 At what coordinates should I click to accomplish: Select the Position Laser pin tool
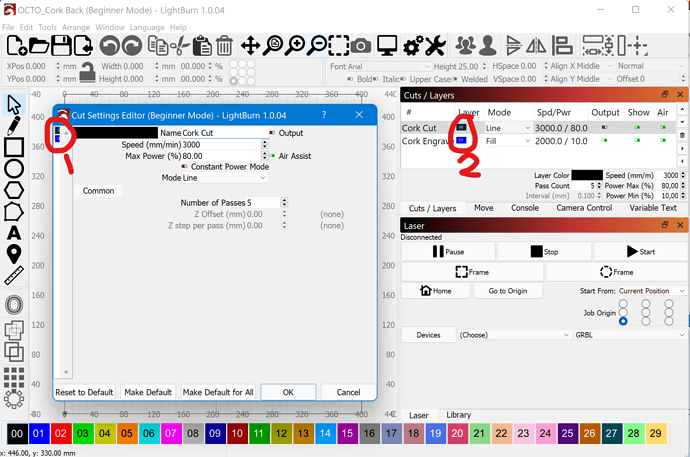click(14, 254)
